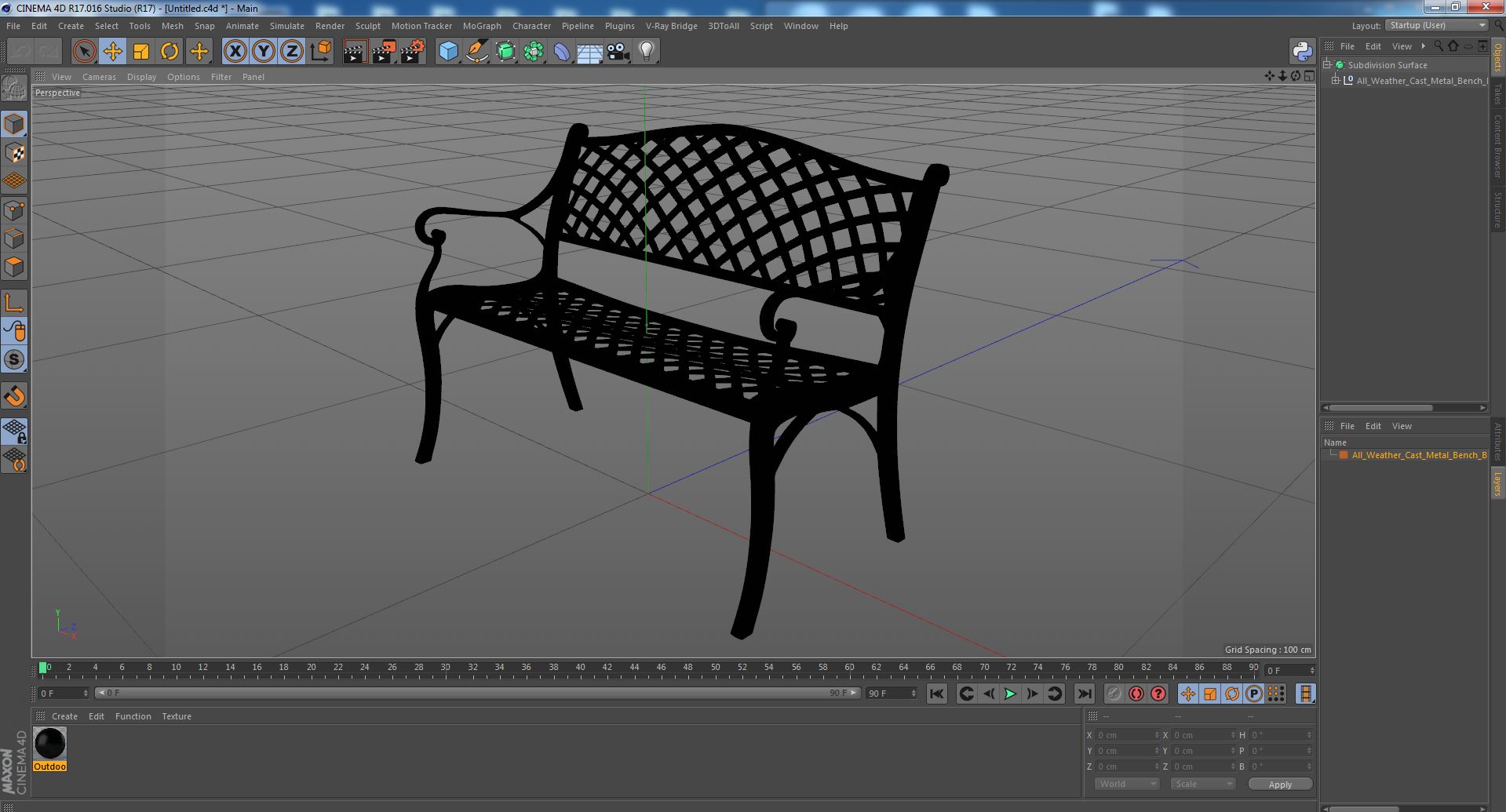The height and width of the screenshot is (812, 1506).
Task: Open the Simulate menu
Action: [287, 26]
